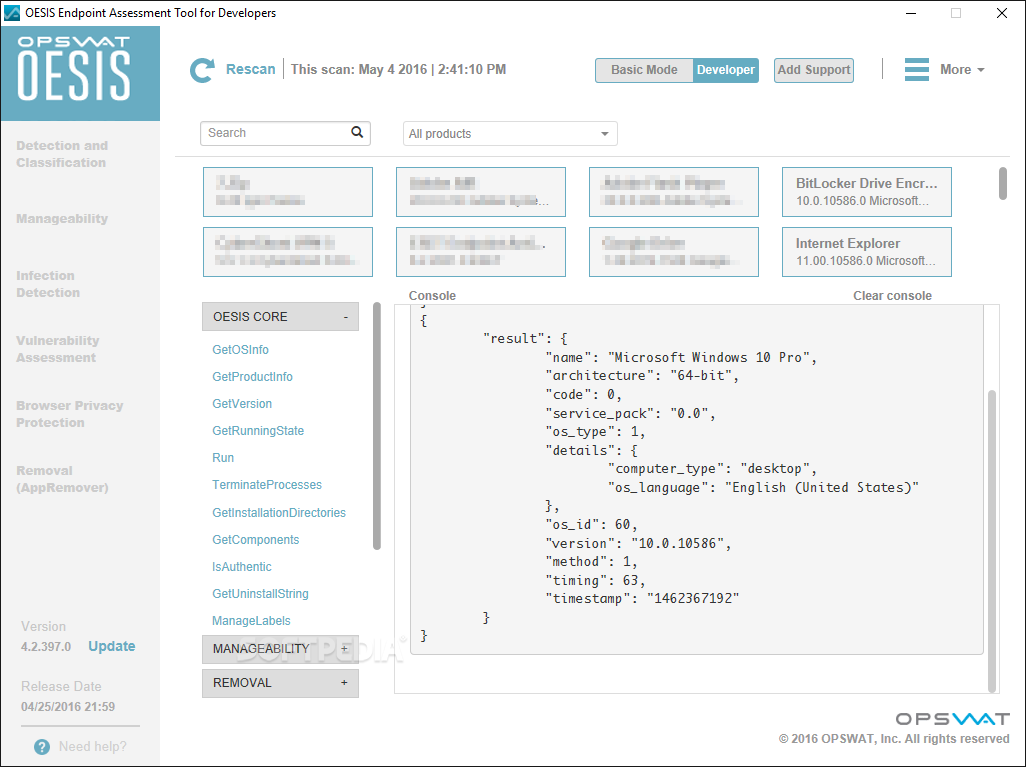
Task: Click the version number 4.2.397.0
Action: pos(46,647)
